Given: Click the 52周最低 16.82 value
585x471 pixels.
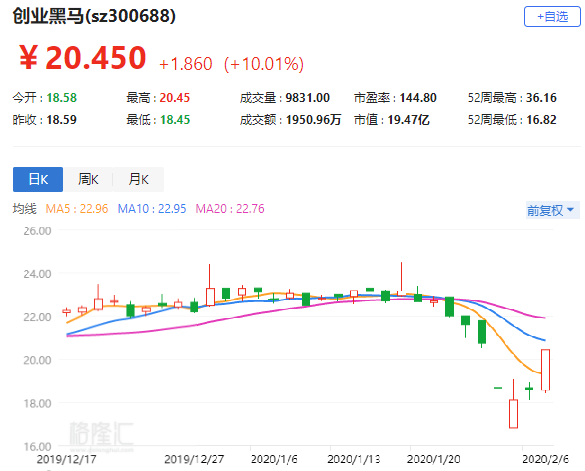Looking at the screenshot, I should [512, 120].
